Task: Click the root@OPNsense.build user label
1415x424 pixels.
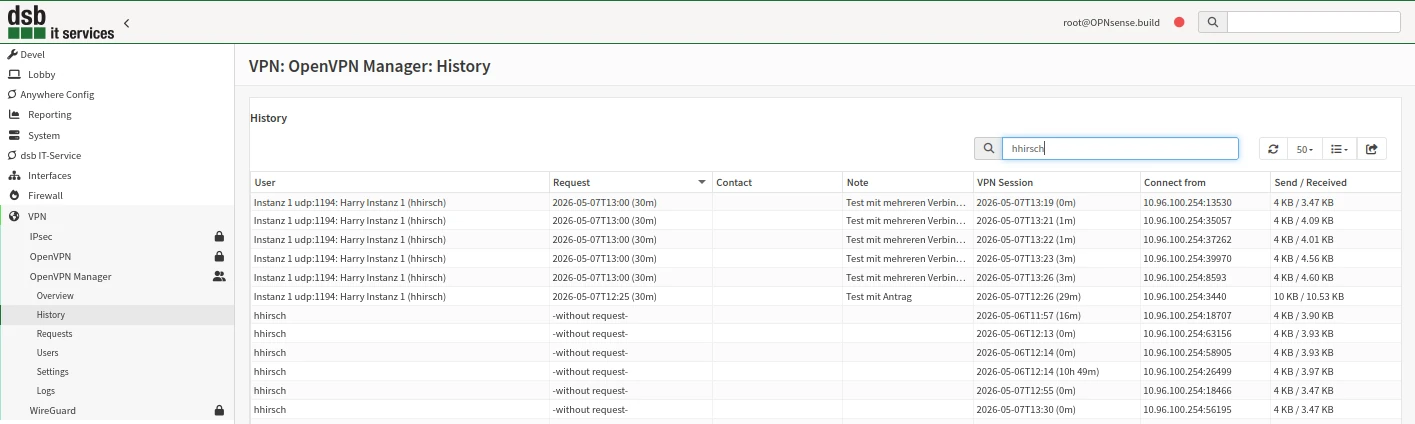Action: tap(1111, 22)
